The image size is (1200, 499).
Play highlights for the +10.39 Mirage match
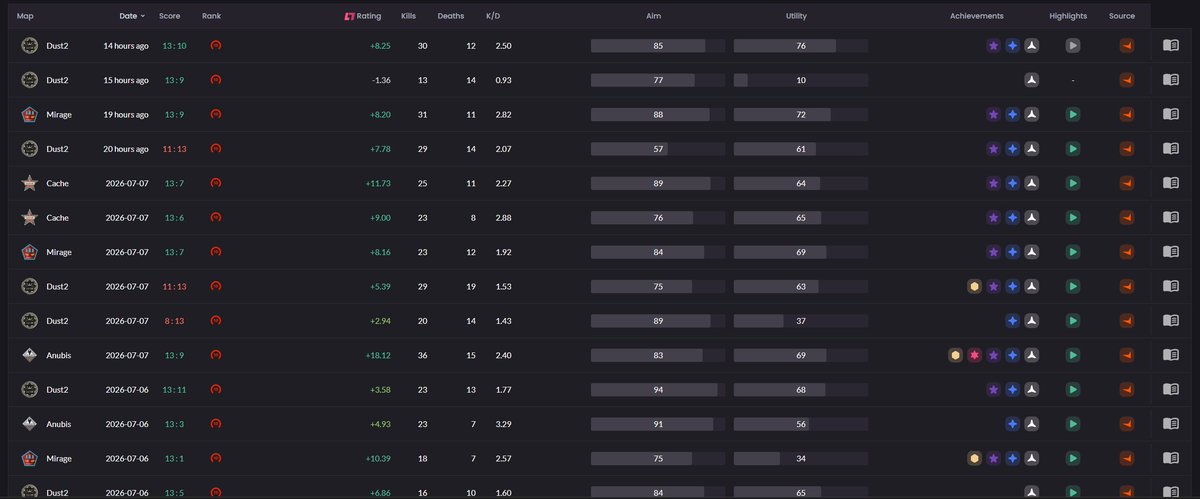(x=1072, y=458)
